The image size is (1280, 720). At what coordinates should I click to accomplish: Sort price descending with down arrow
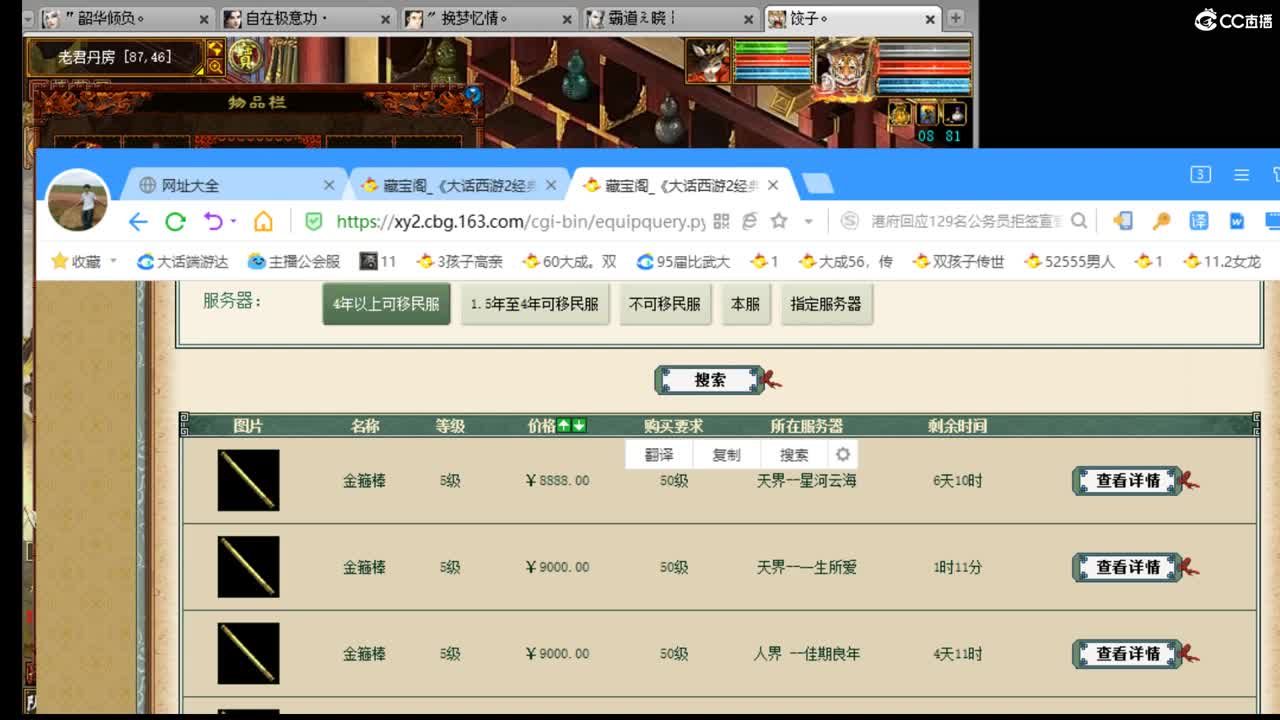579,426
